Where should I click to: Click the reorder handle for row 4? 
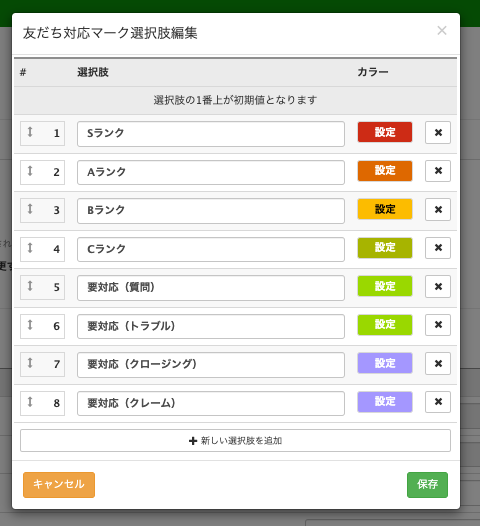click(30, 248)
